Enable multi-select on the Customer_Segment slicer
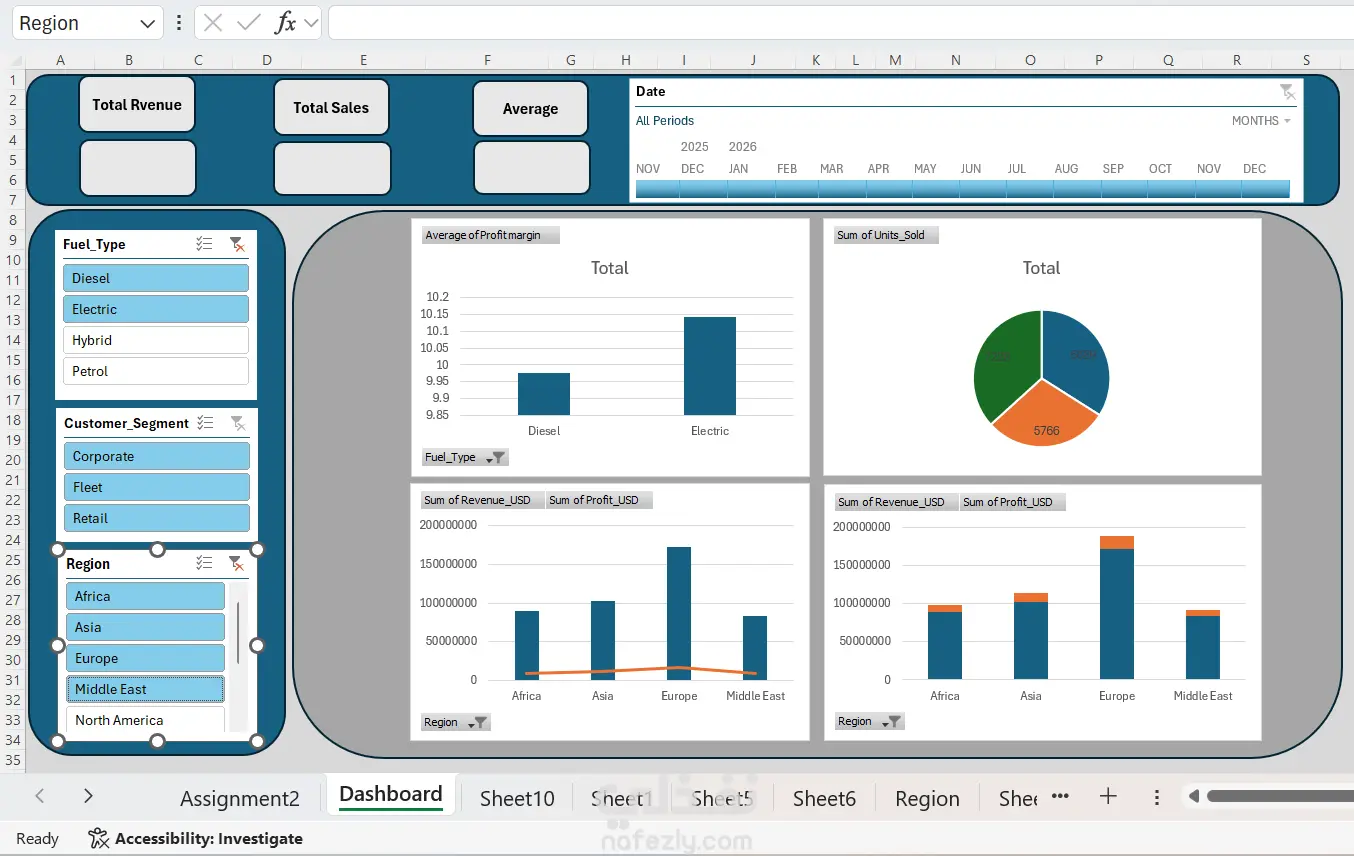This screenshot has height=856, width=1354. point(205,423)
